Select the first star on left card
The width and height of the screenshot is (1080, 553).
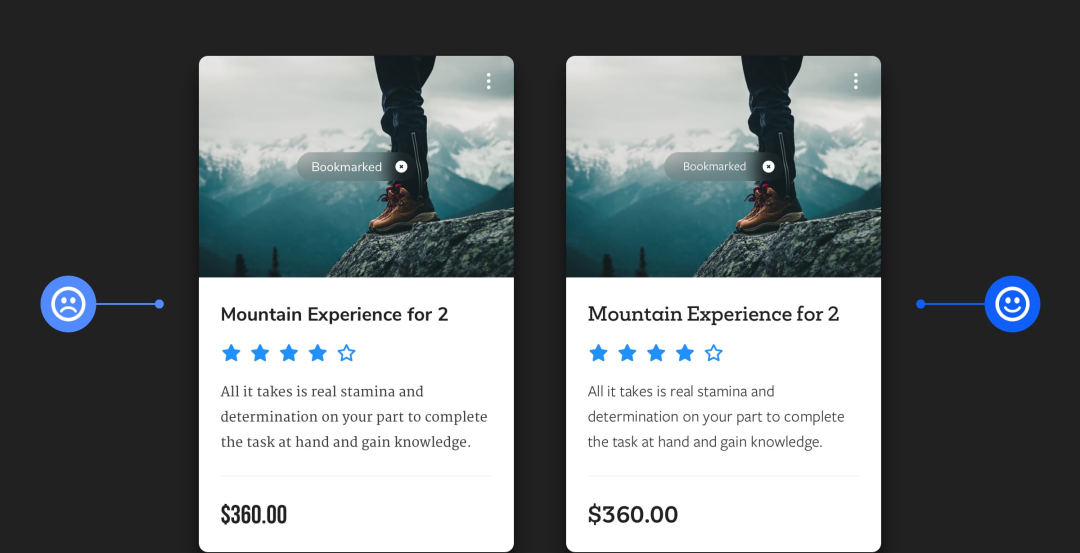tap(231, 353)
